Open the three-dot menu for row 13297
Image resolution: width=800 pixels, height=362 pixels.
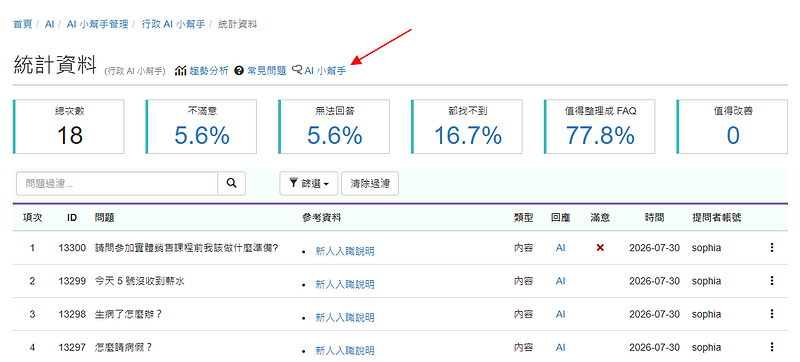(771, 347)
